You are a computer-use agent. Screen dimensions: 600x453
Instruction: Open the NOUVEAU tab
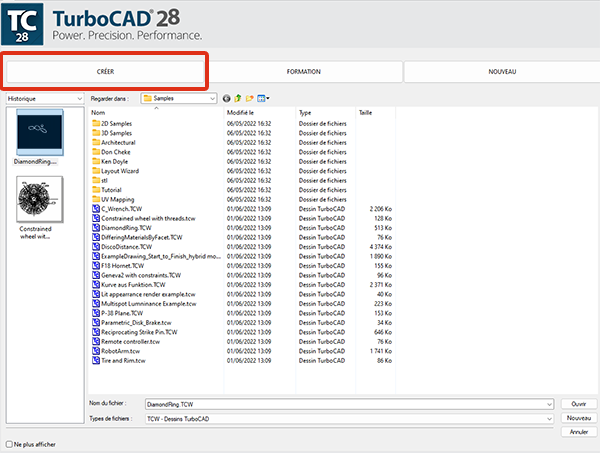coord(502,72)
